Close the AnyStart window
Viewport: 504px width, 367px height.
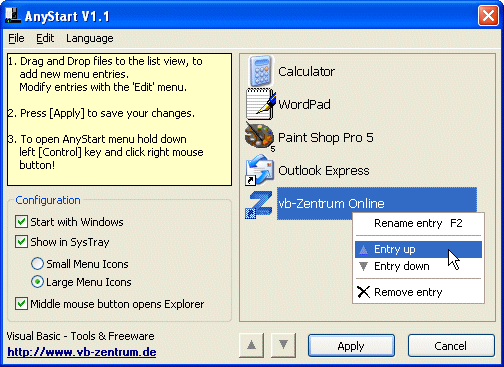tap(488, 15)
